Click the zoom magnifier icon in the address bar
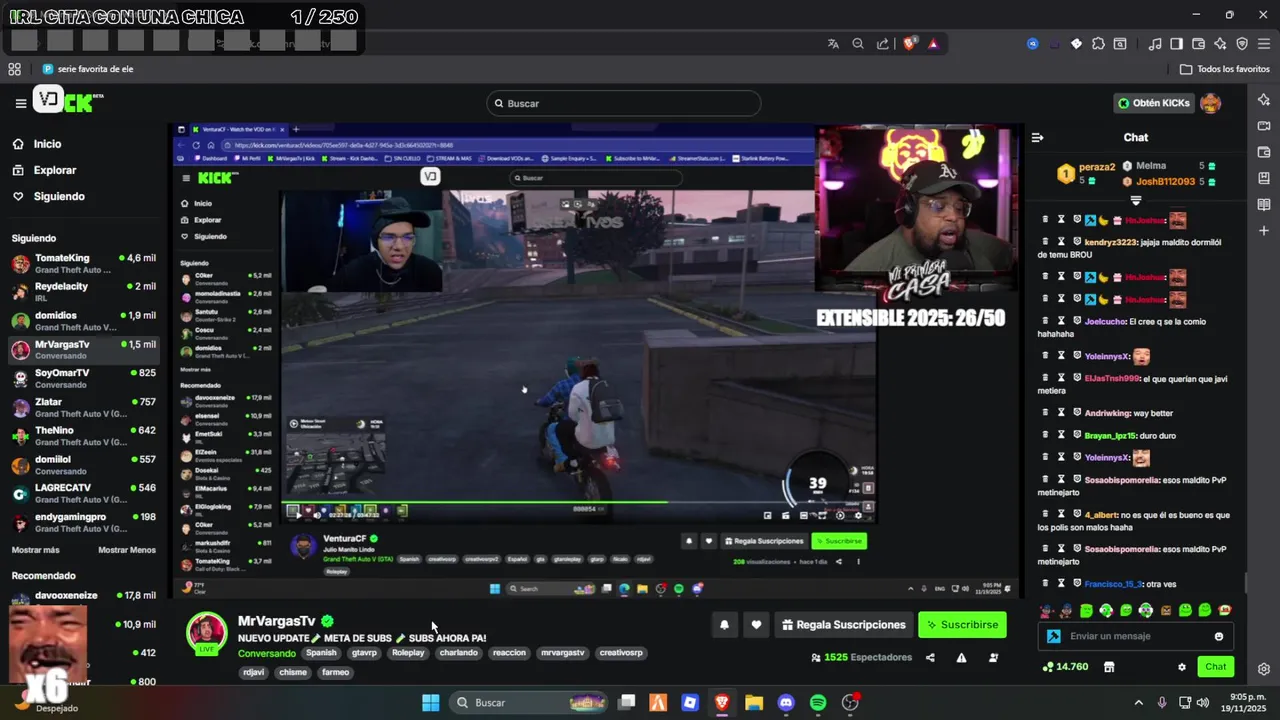Image resolution: width=1280 pixels, height=720 pixels. click(x=858, y=44)
